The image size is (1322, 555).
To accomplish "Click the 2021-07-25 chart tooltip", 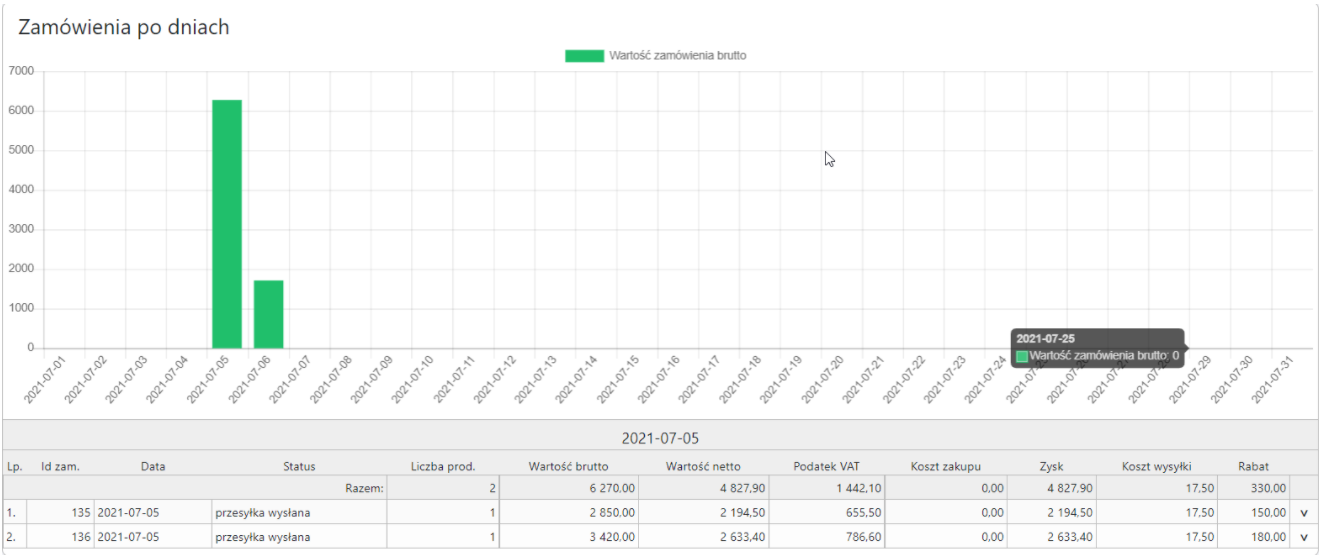I will (1097, 347).
